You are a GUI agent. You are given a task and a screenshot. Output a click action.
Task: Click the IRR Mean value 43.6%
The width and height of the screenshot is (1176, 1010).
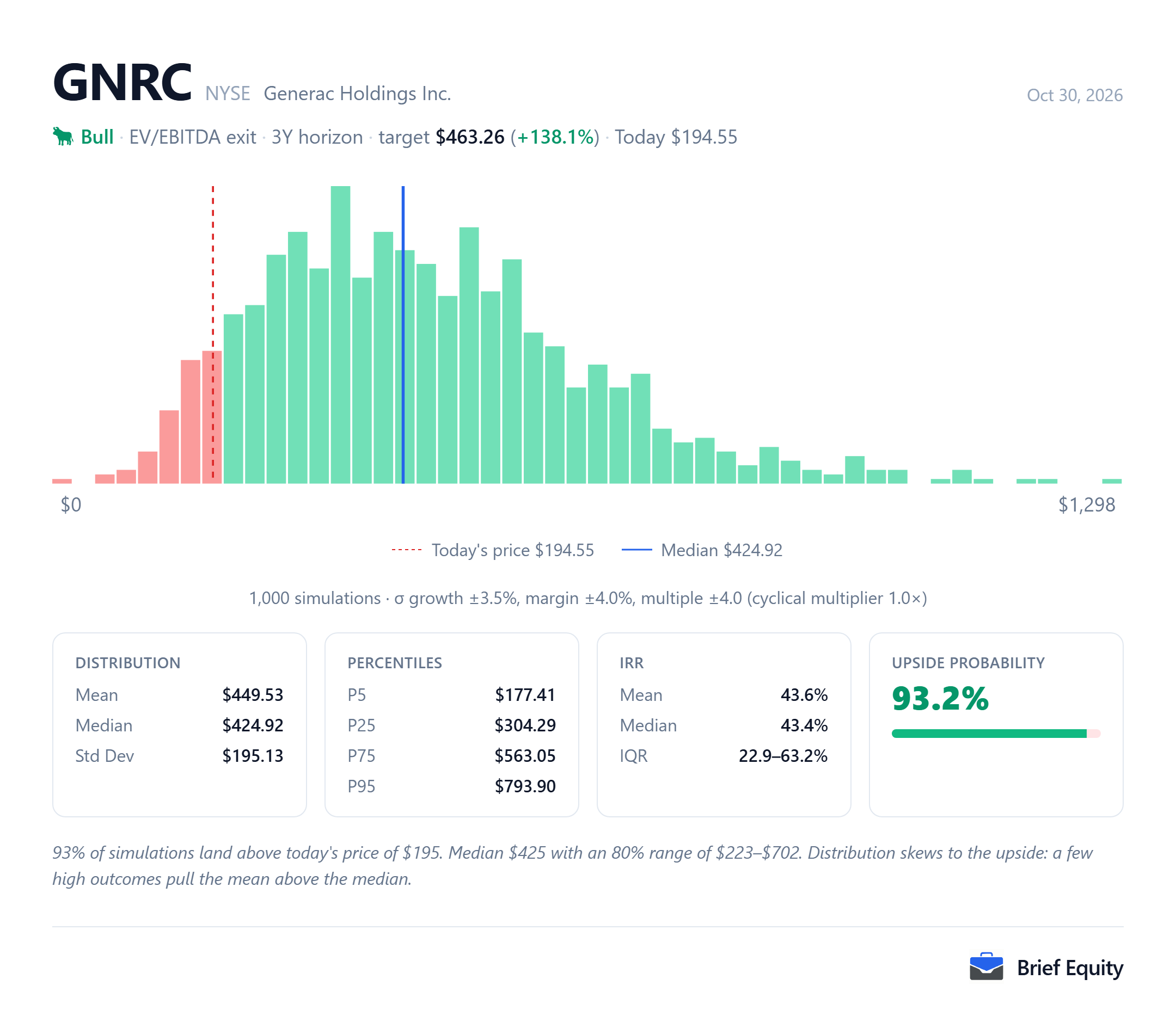(804, 694)
